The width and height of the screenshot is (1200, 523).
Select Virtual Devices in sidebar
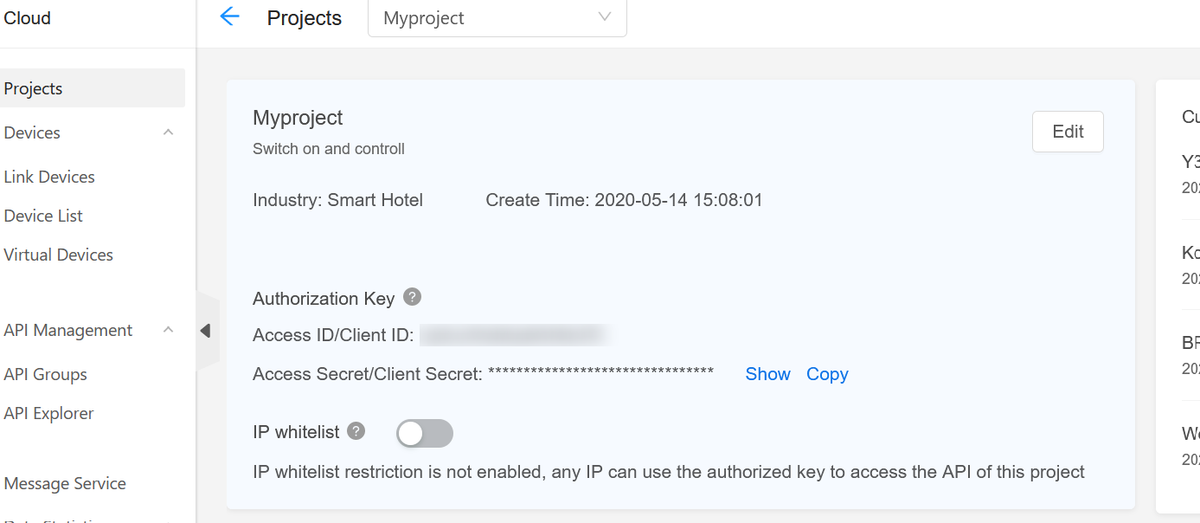click(58, 255)
